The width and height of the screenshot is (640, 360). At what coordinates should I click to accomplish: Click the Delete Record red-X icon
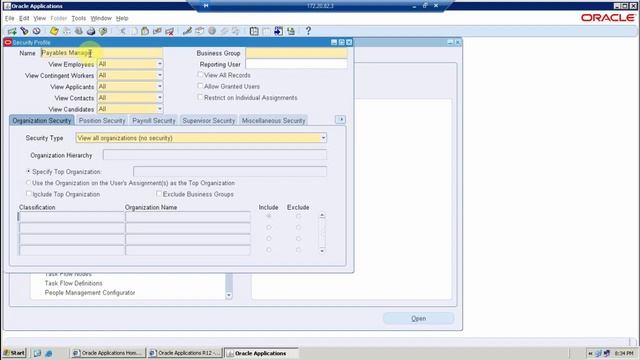pos(169,31)
